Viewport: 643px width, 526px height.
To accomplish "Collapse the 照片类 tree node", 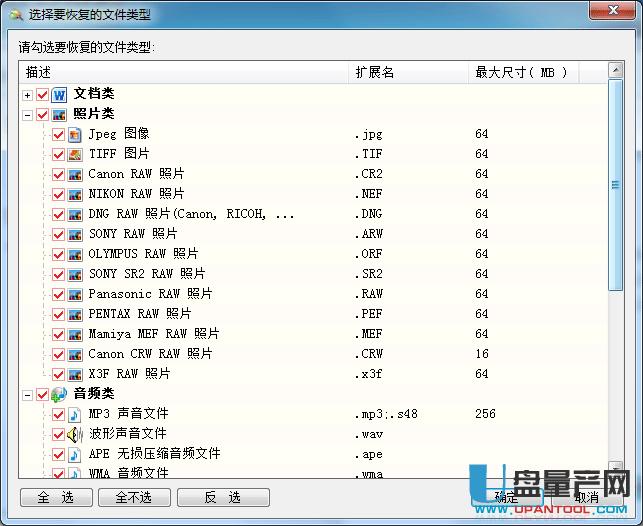I will pos(27,114).
